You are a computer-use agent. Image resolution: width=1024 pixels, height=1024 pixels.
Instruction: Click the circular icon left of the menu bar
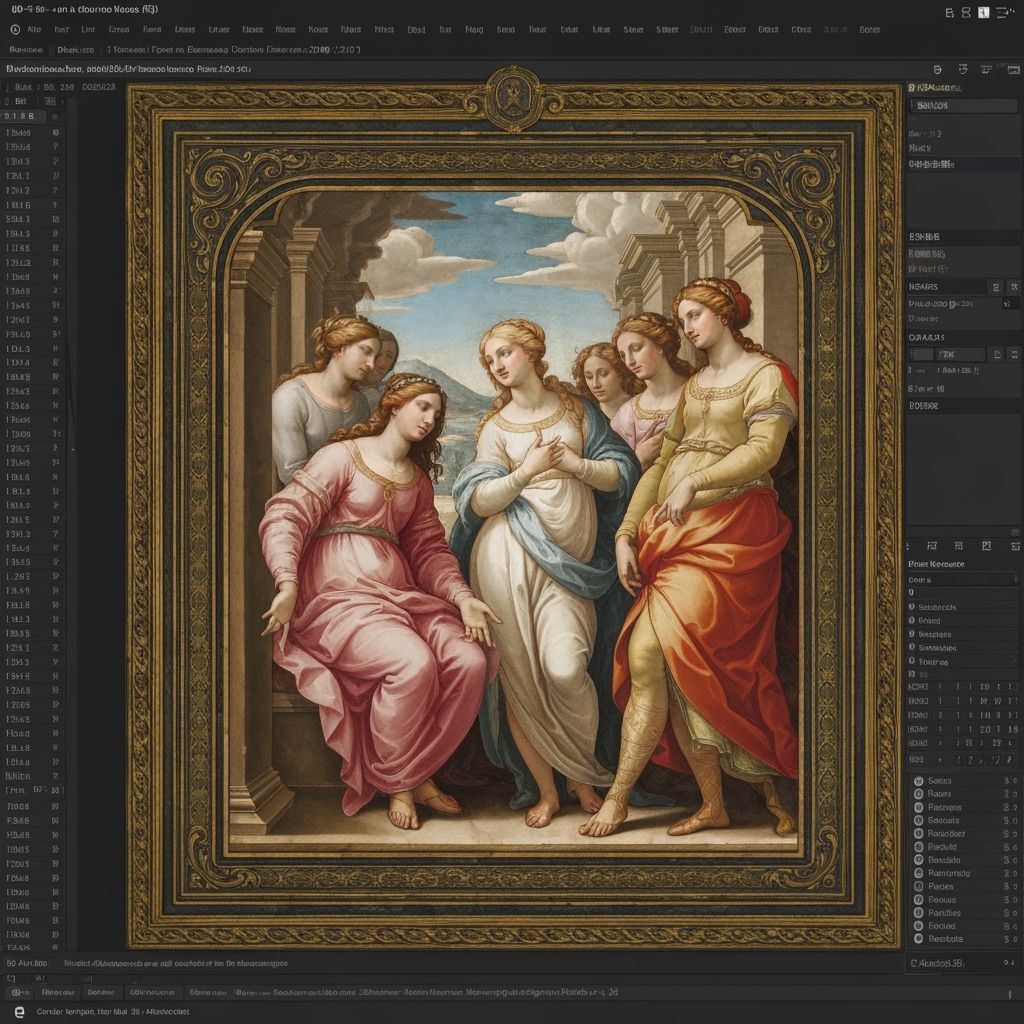click(15, 30)
